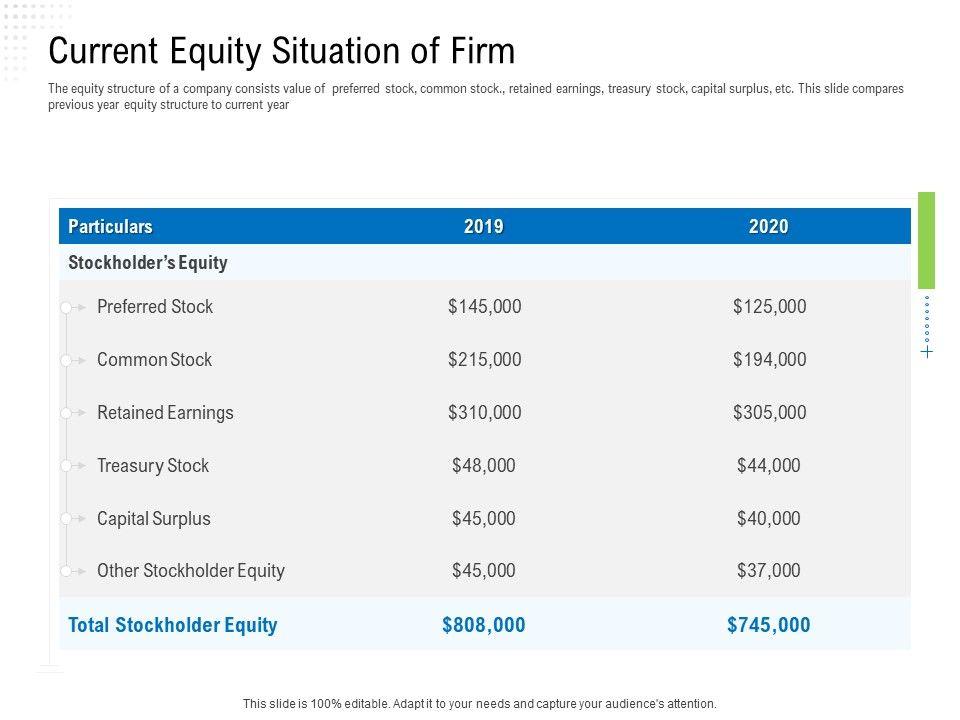Click the bullet arrow beside Common Stock
The image size is (960, 720).
pos(74,360)
